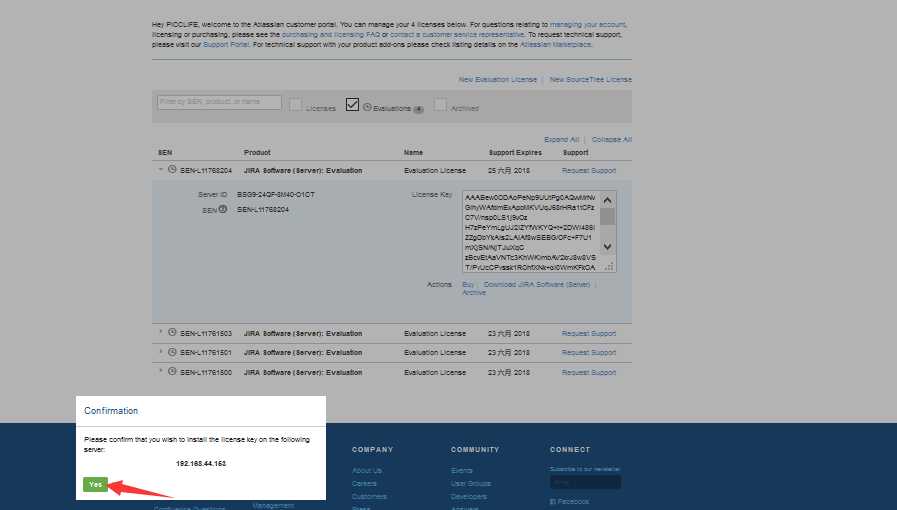Click clock icon beside SEN-L11761500
The width and height of the screenshot is (897, 510).
click(172, 371)
